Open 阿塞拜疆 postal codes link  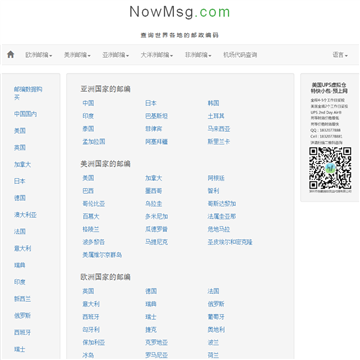[x=156, y=142]
